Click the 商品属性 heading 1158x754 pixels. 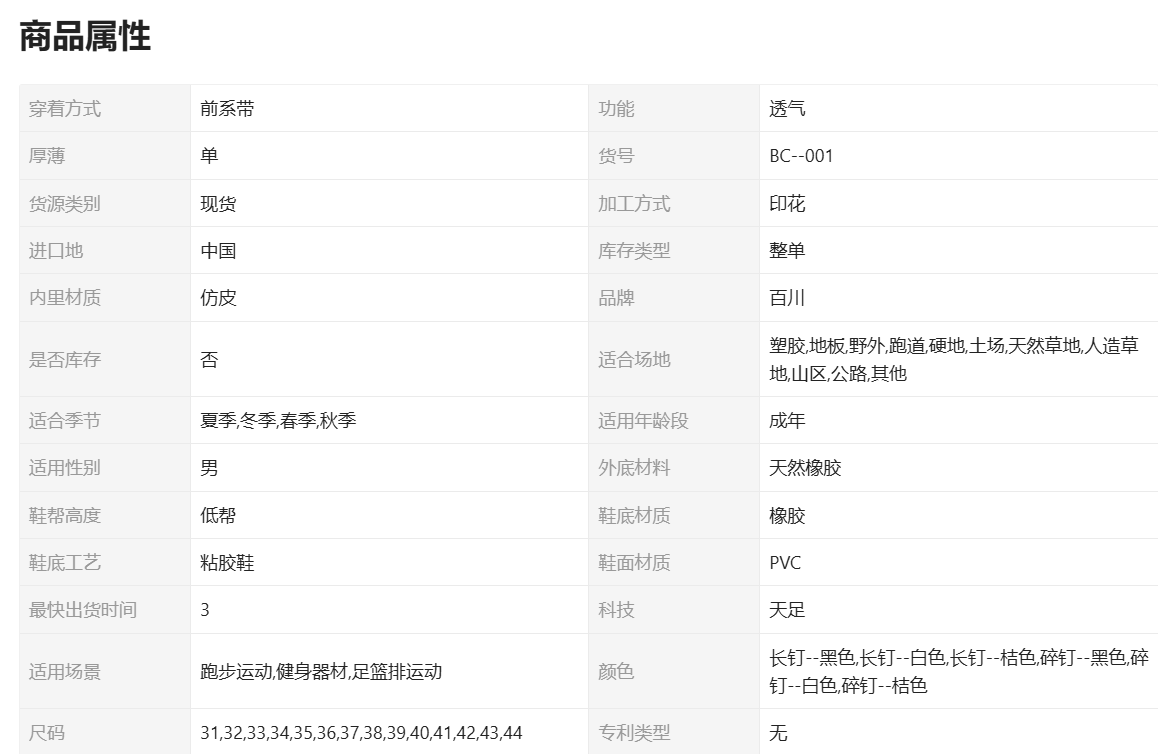click(x=85, y=37)
